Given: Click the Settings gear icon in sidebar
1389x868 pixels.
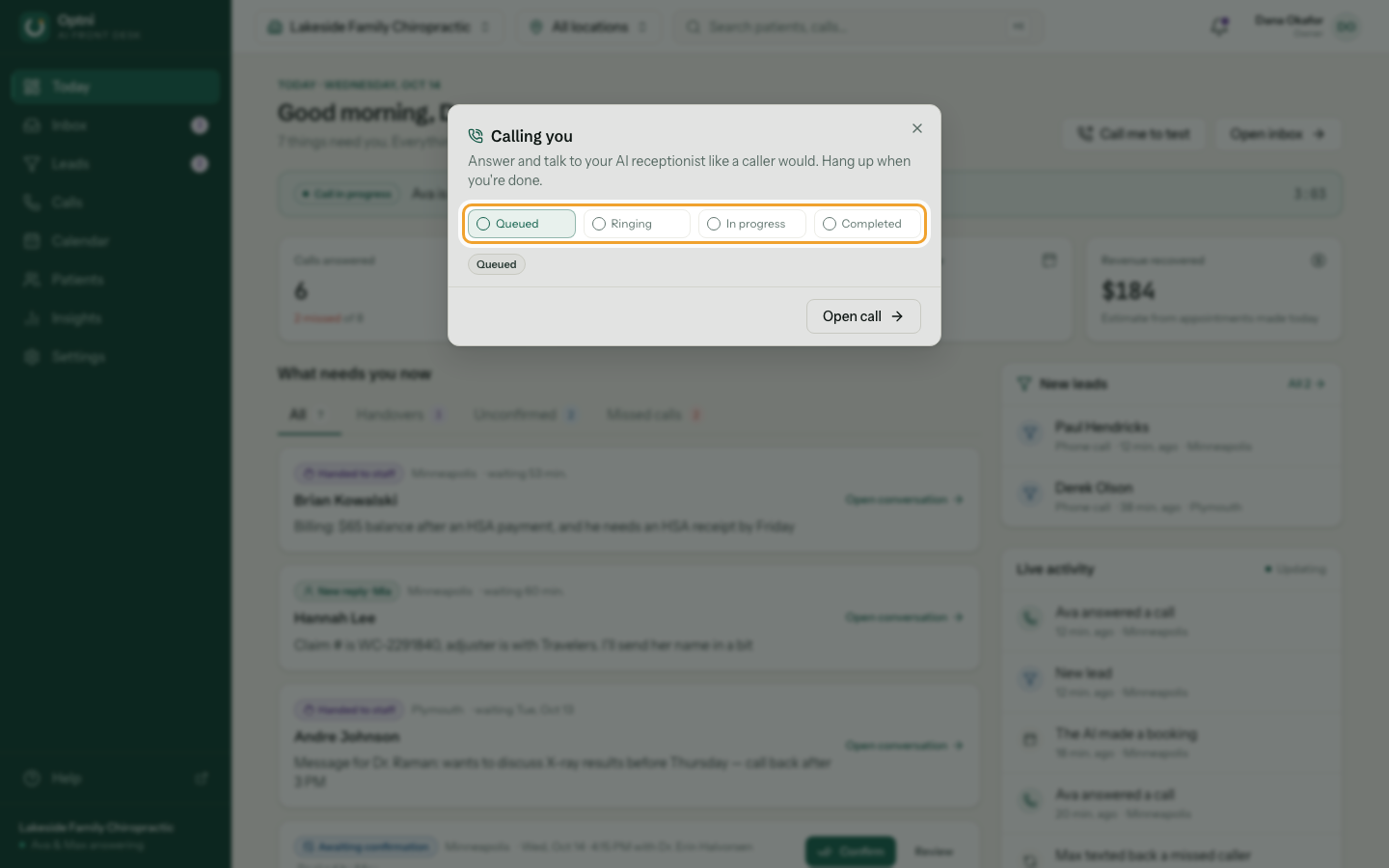Looking at the screenshot, I should coord(32,357).
